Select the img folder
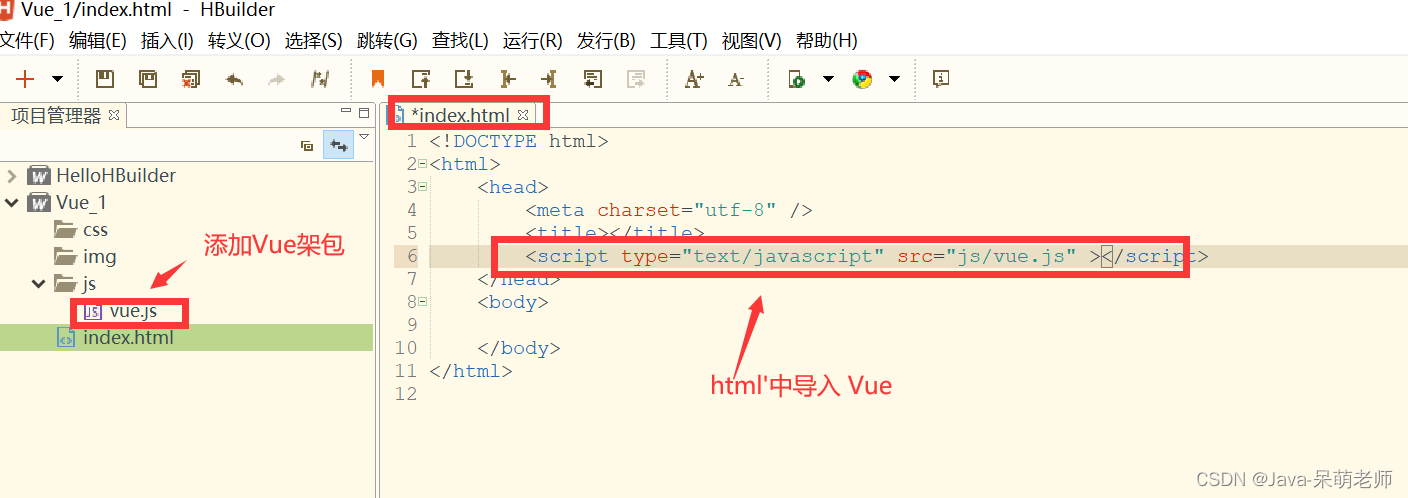 (99, 257)
